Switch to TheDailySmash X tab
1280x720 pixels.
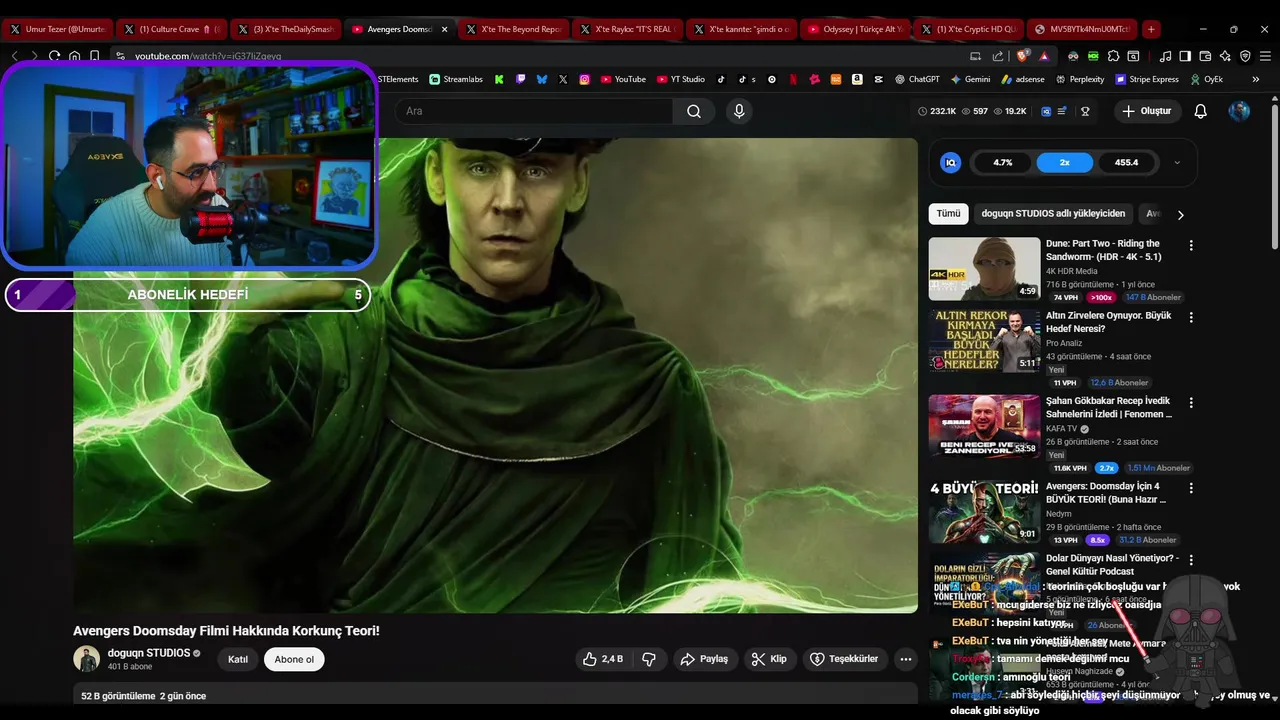[285, 29]
